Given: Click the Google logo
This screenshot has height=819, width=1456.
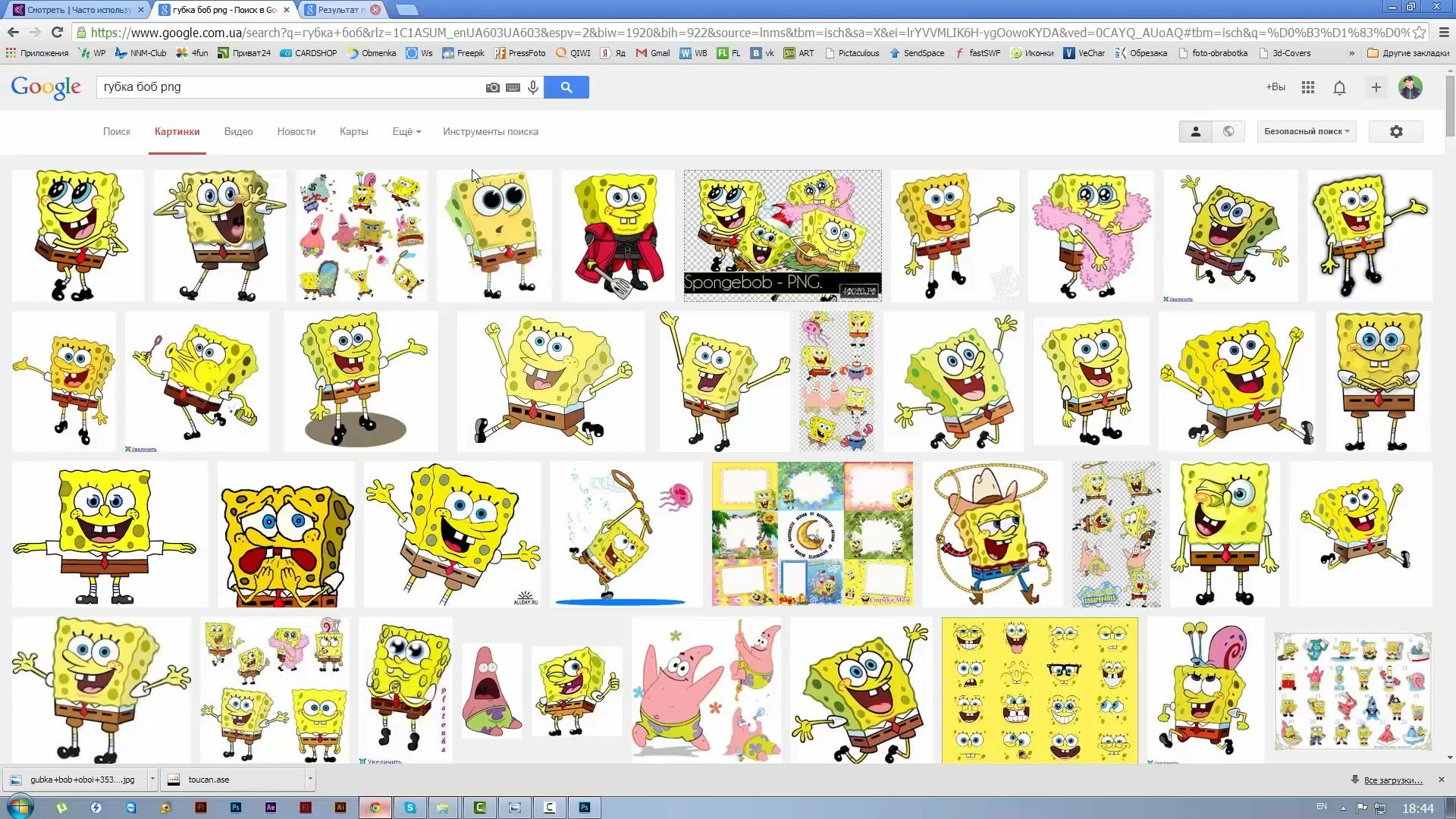Looking at the screenshot, I should [x=46, y=87].
